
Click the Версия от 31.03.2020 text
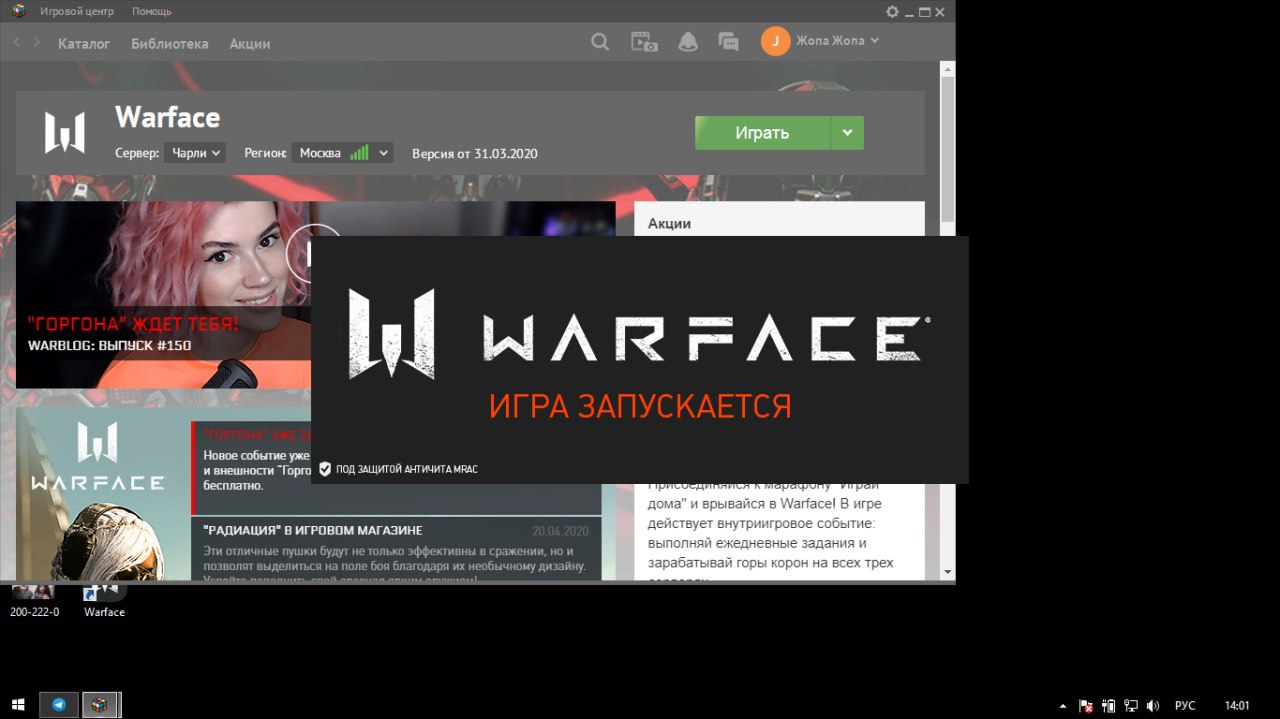(475, 153)
